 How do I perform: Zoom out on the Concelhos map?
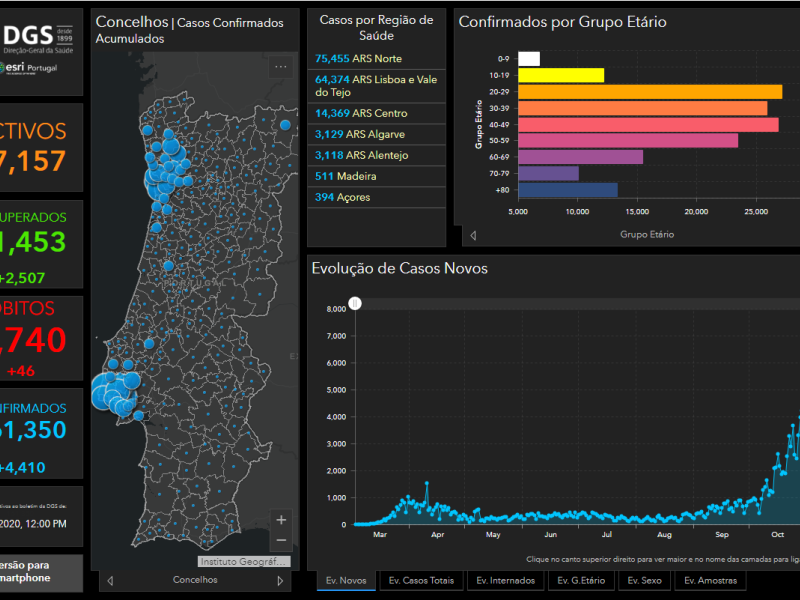click(281, 540)
